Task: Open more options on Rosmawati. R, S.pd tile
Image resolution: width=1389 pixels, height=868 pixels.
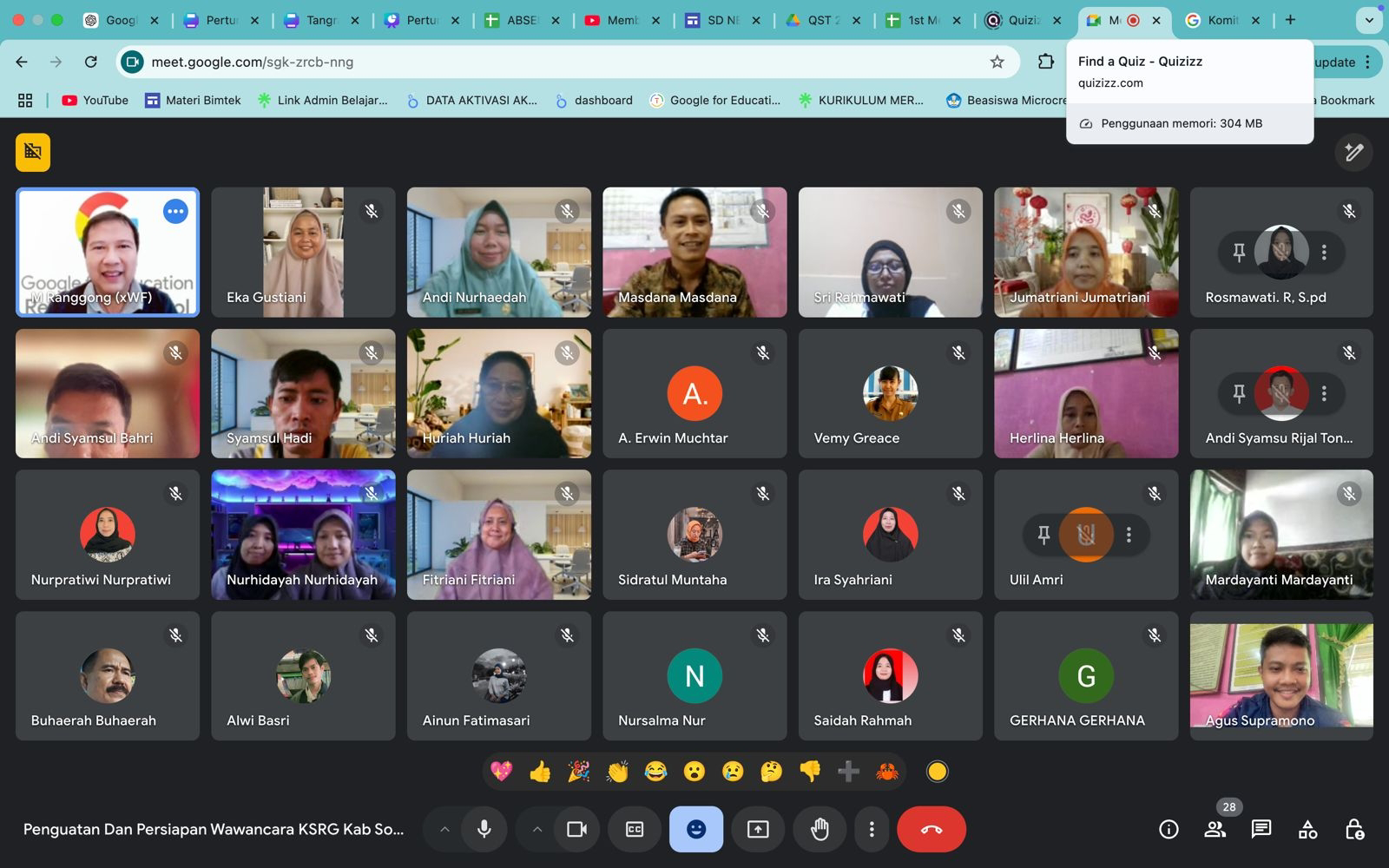Action: coord(1324,252)
